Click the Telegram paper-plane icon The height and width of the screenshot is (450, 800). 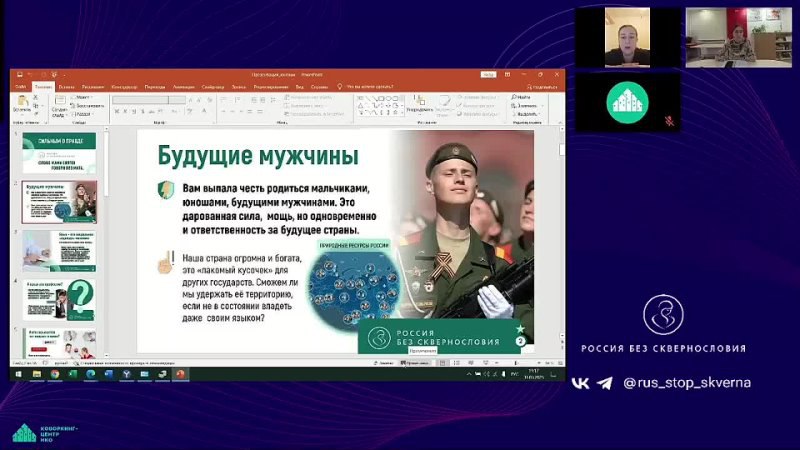pyautogui.click(x=605, y=383)
